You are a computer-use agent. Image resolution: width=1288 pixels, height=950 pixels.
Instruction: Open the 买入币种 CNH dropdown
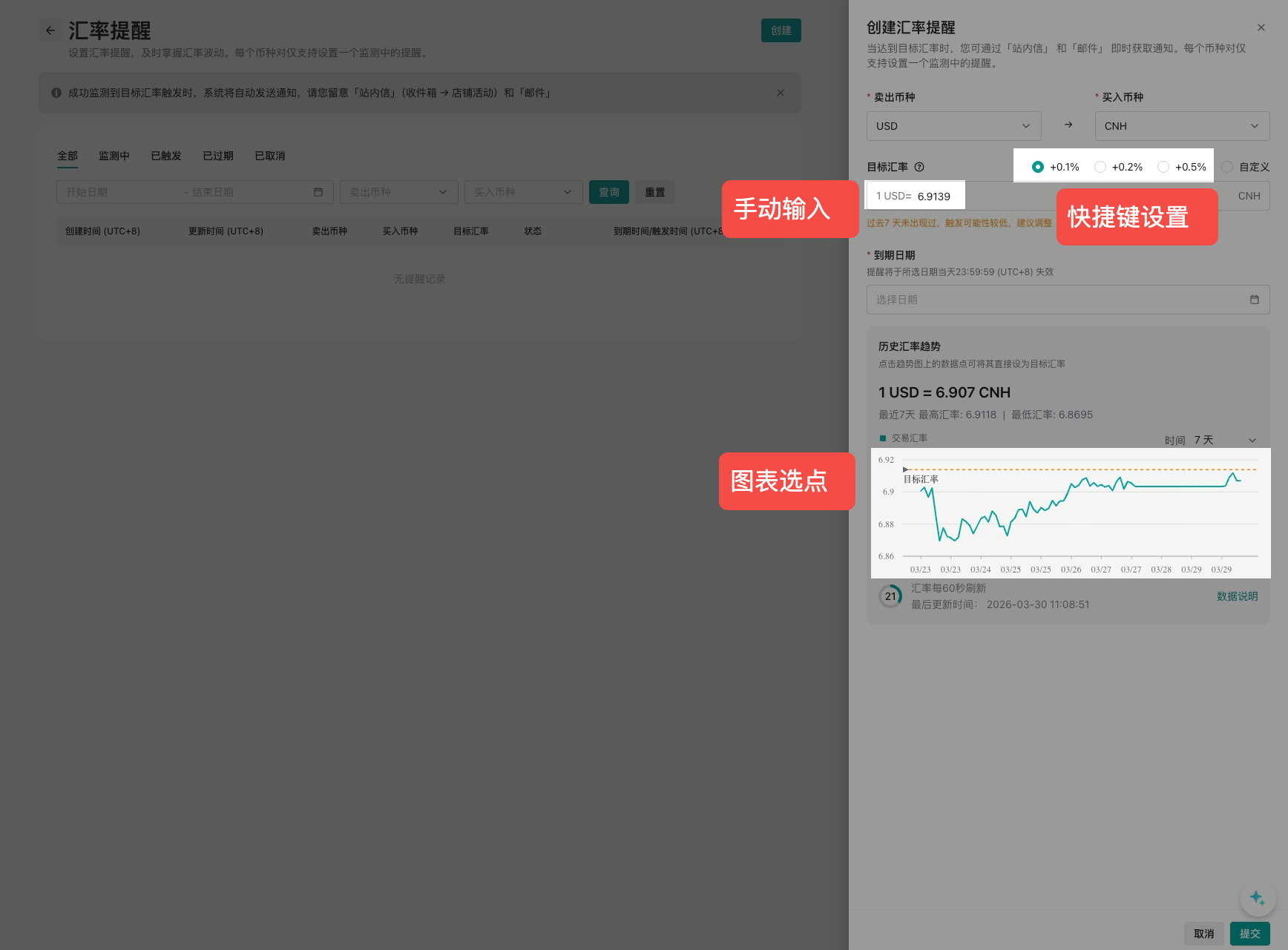point(1181,126)
